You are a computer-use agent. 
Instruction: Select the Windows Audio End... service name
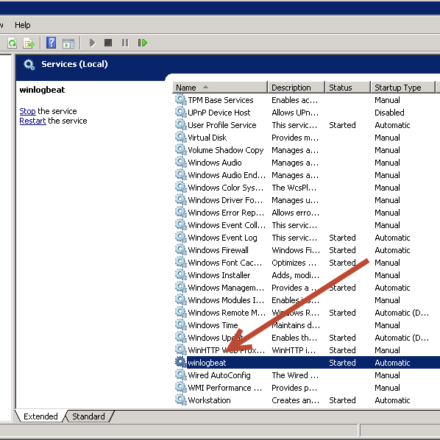click(x=226, y=175)
